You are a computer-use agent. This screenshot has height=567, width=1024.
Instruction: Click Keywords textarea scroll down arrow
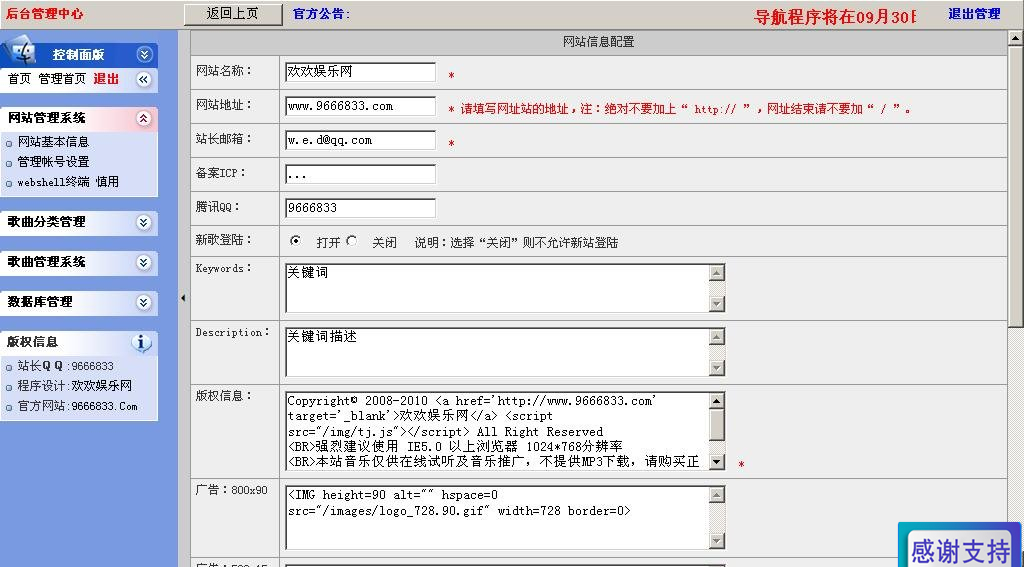[x=717, y=304]
